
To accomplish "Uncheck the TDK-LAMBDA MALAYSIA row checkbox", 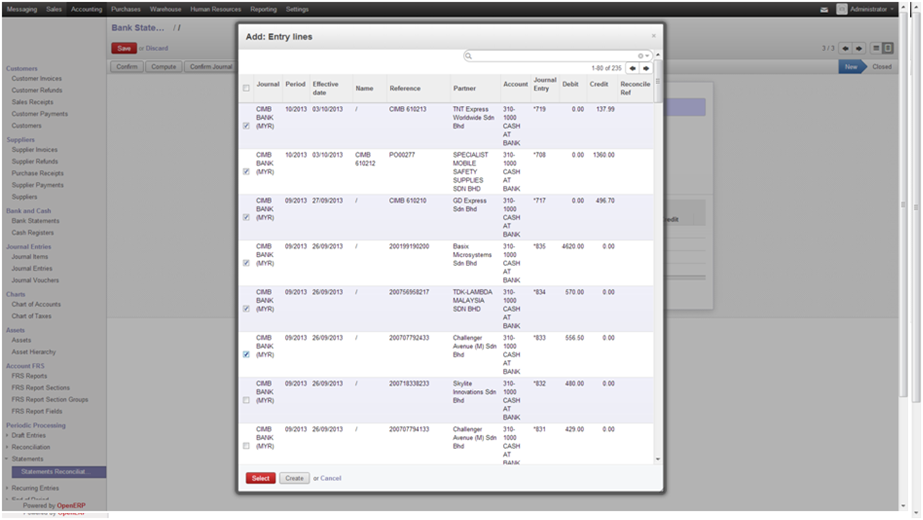I will [x=246, y=309].
